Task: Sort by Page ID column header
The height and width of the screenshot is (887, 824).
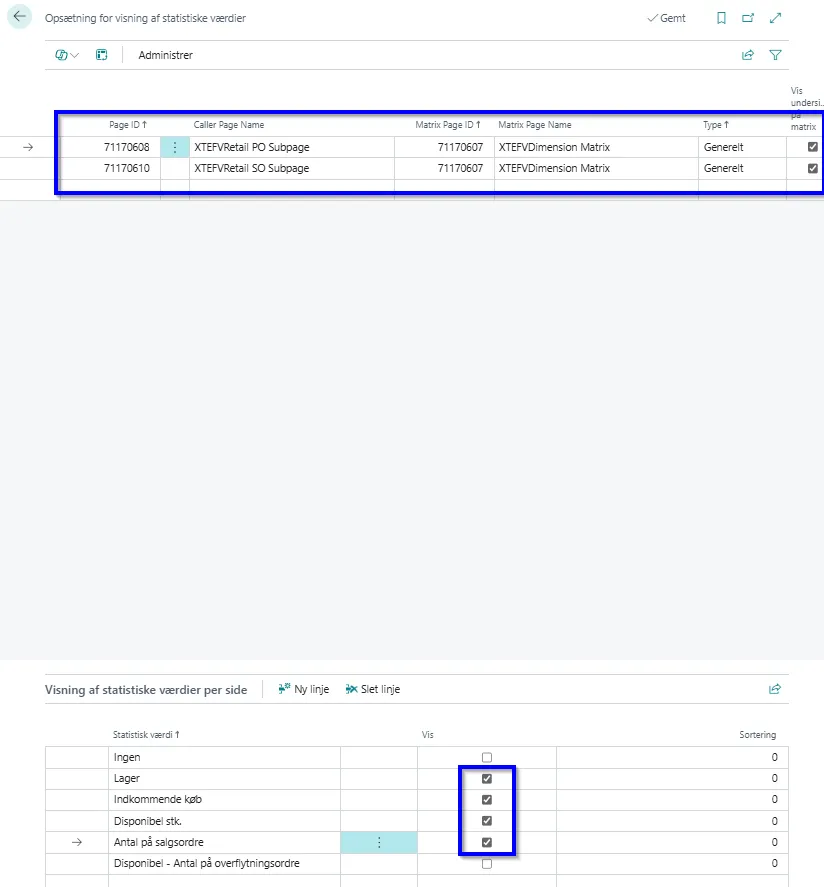Action: pos(127,125)
